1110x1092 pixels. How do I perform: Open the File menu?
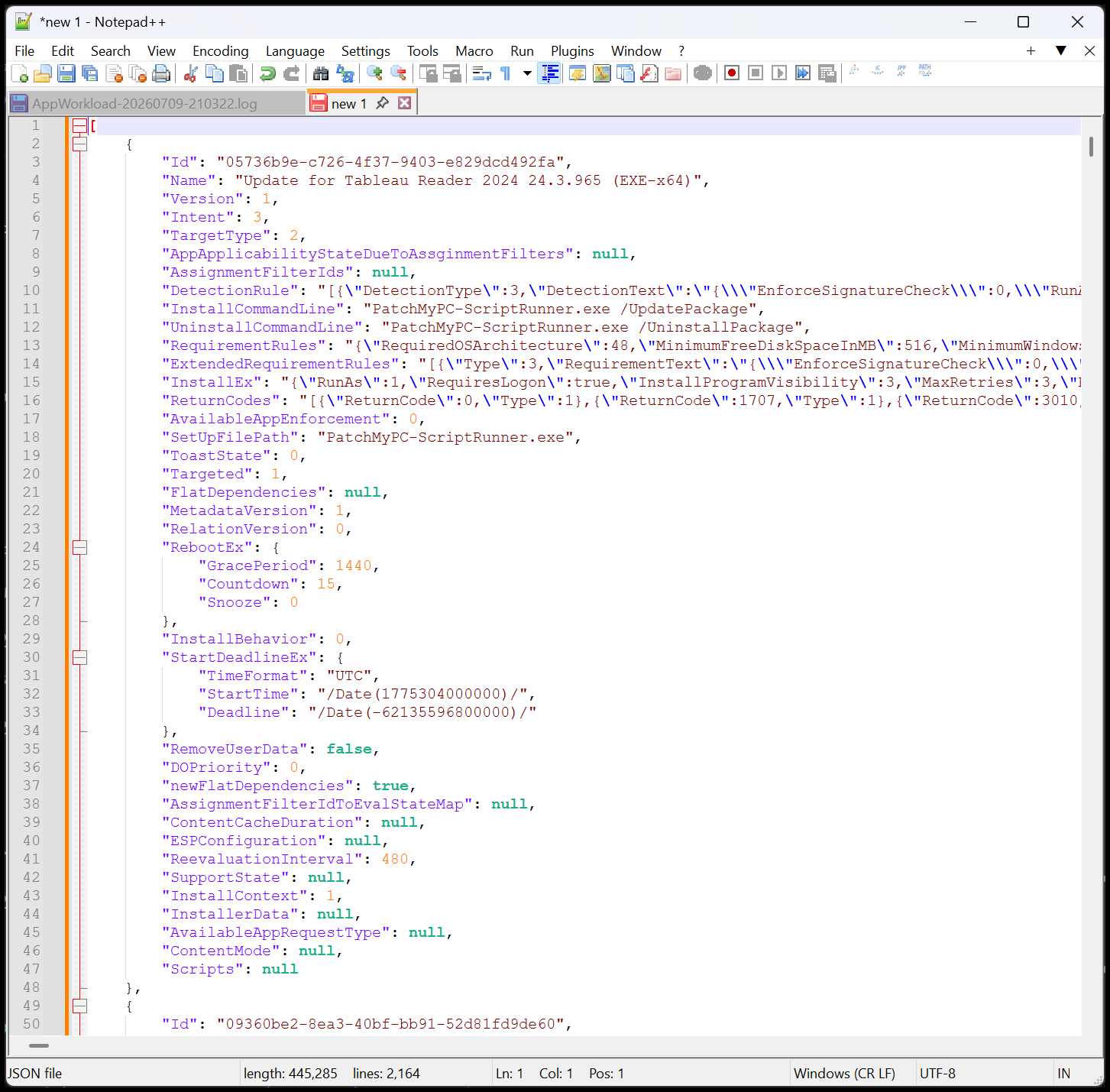pos(24,50)
